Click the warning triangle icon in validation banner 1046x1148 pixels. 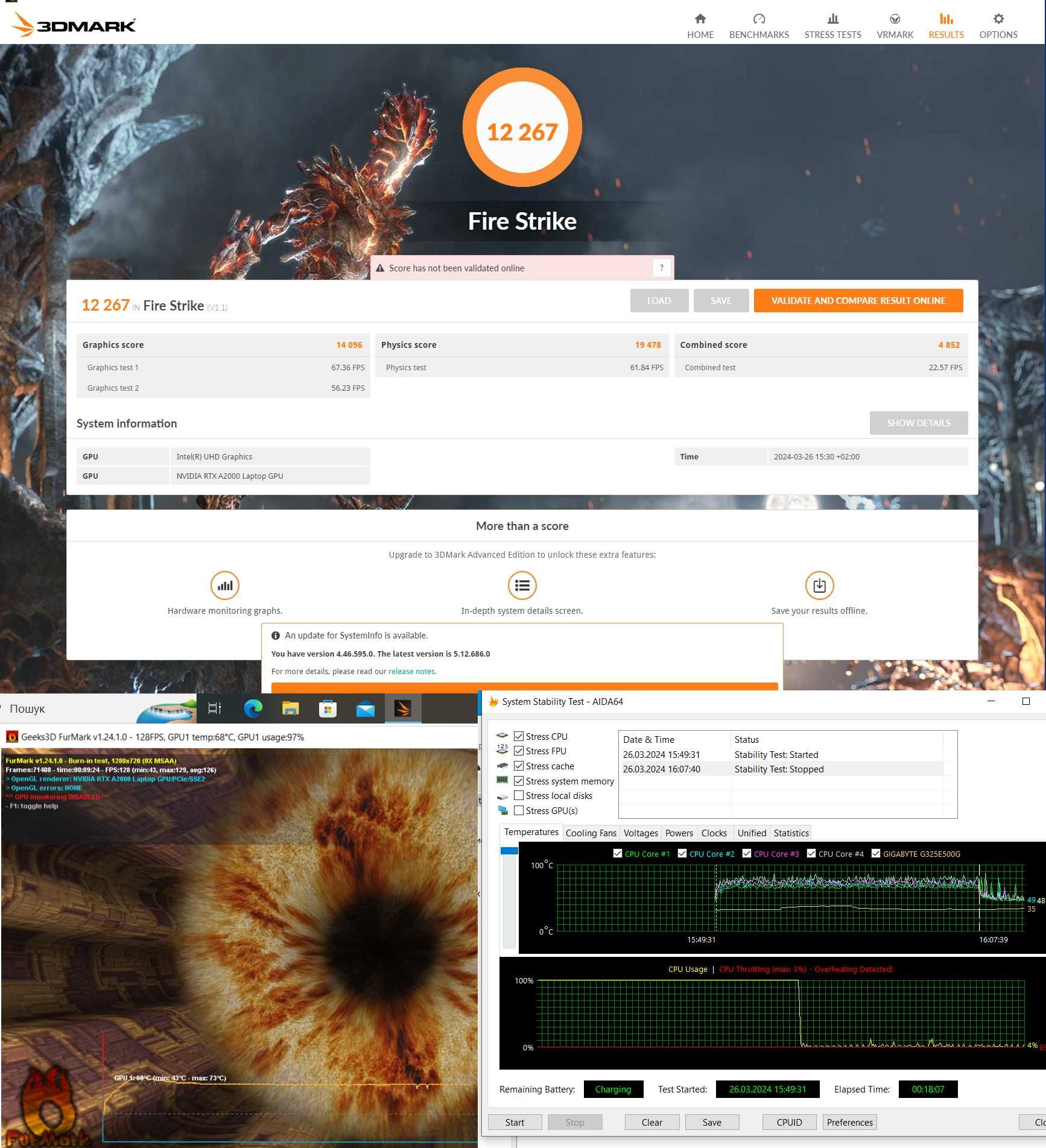pyautogui.click(x=380, y=268)
